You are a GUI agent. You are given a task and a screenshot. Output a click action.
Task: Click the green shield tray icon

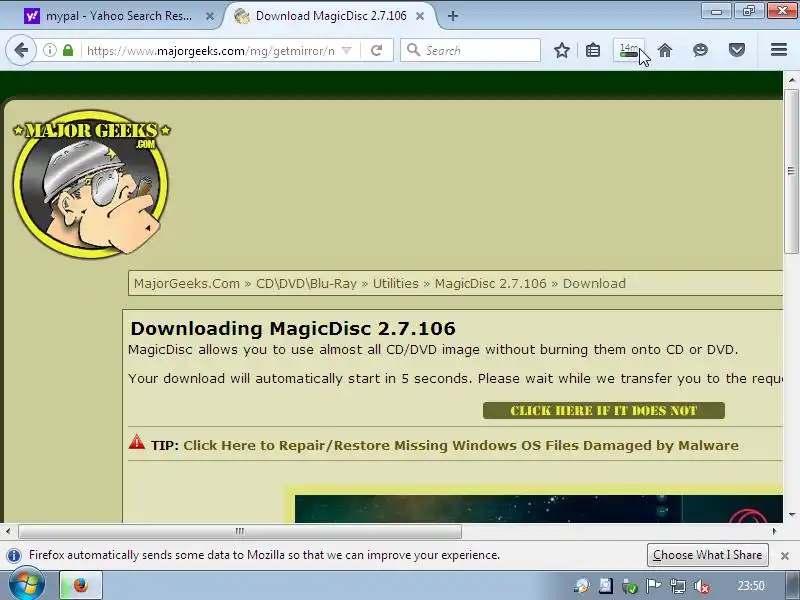point(630,586)
